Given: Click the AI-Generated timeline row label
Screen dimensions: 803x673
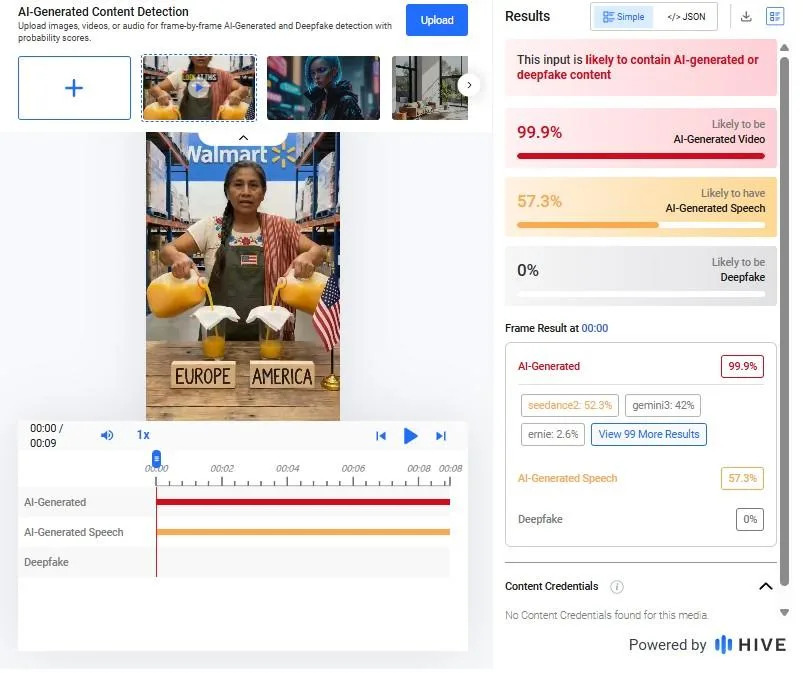Looking at the screenshot, I should click(55, 502).
